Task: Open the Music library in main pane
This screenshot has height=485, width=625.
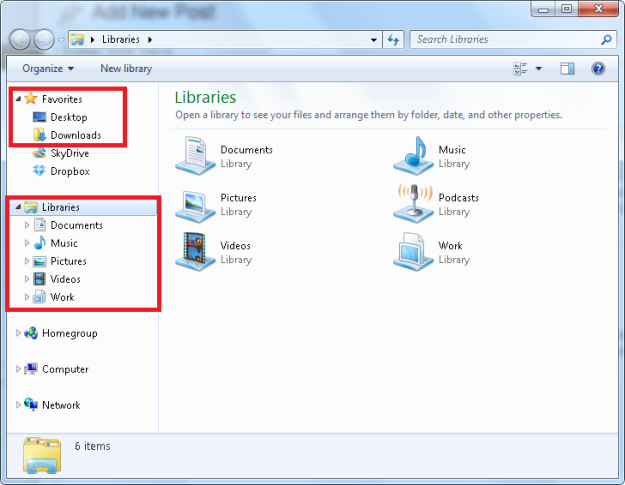Action: pos(432,156)
